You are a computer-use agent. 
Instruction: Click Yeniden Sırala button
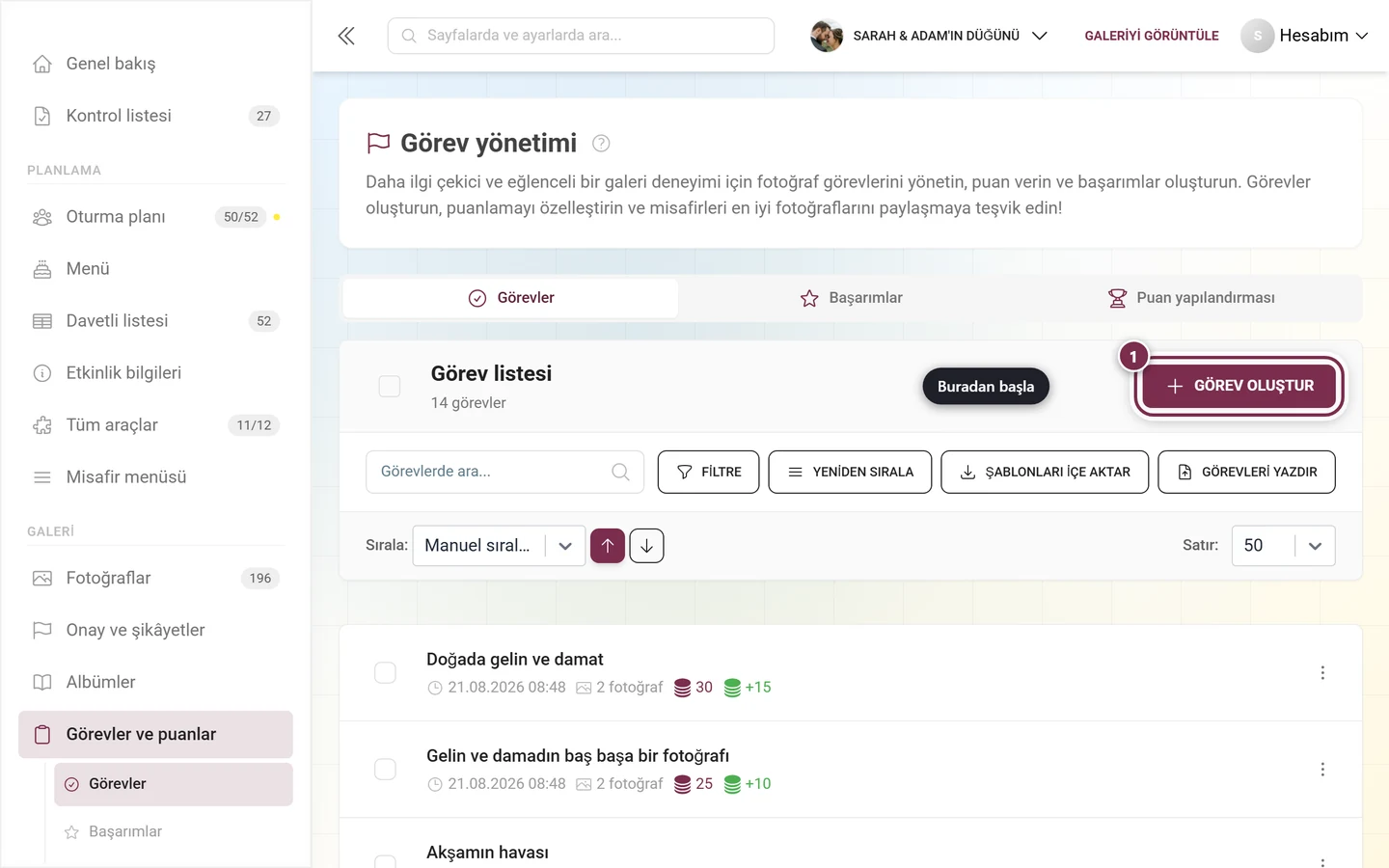(850, 472)
